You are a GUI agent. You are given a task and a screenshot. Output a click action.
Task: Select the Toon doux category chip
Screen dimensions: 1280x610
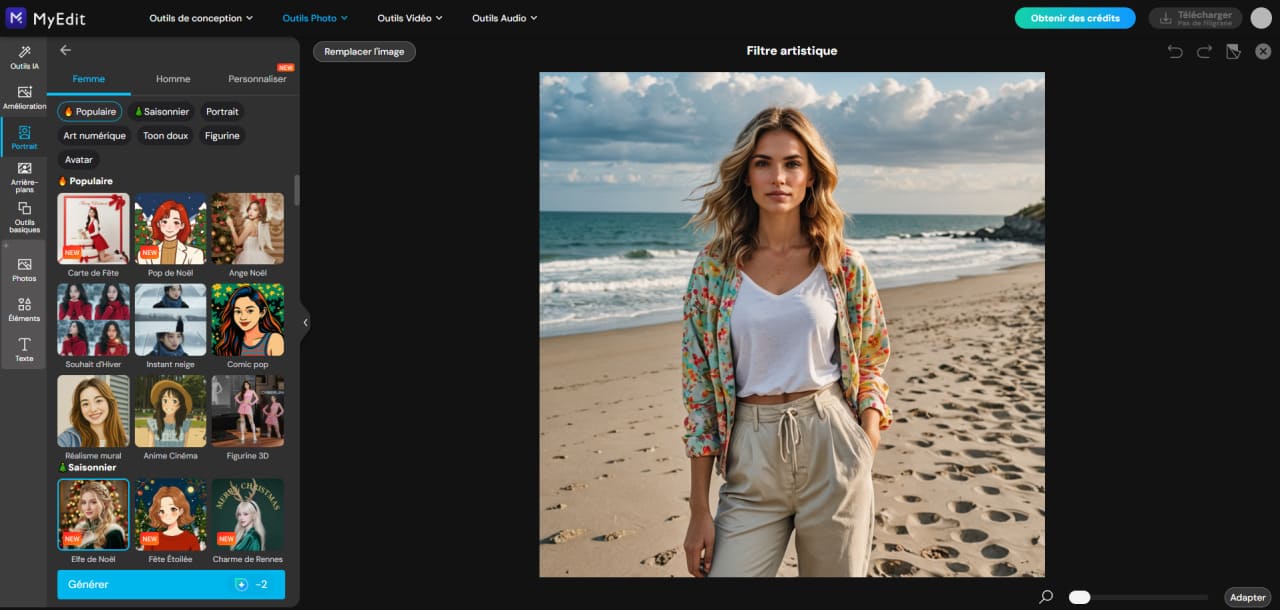click(x=166, y=136)
